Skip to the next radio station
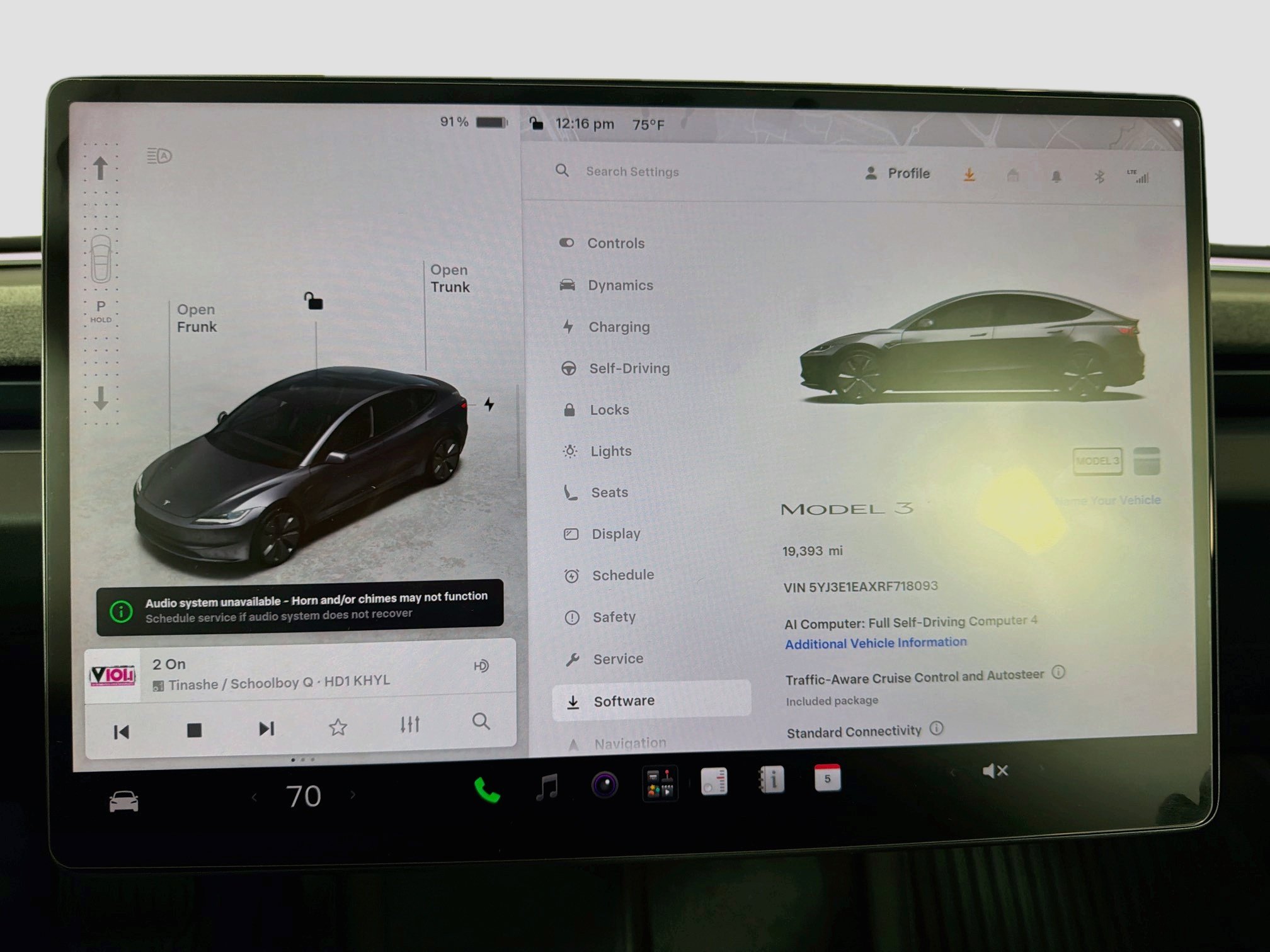This screenshot has height=952, width=1270. point(266,728)
